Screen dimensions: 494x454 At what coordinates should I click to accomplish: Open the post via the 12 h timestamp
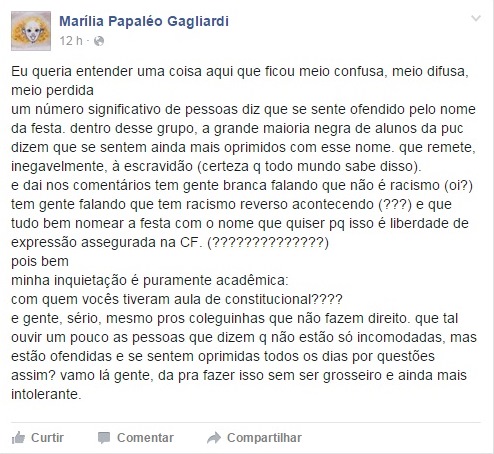[x=71, y=41]
